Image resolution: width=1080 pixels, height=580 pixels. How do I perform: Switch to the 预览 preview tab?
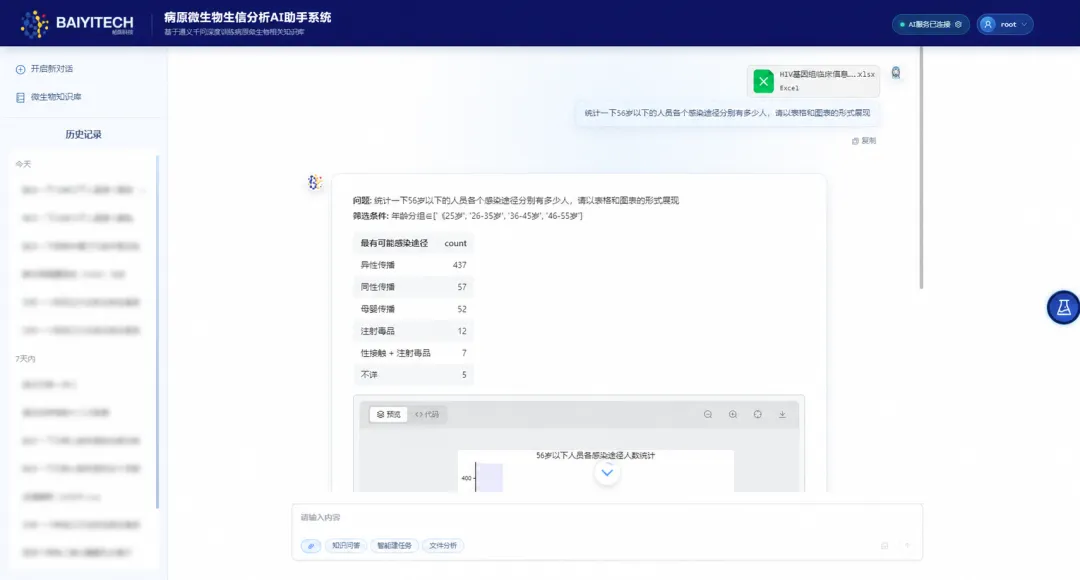click(388, 415)
